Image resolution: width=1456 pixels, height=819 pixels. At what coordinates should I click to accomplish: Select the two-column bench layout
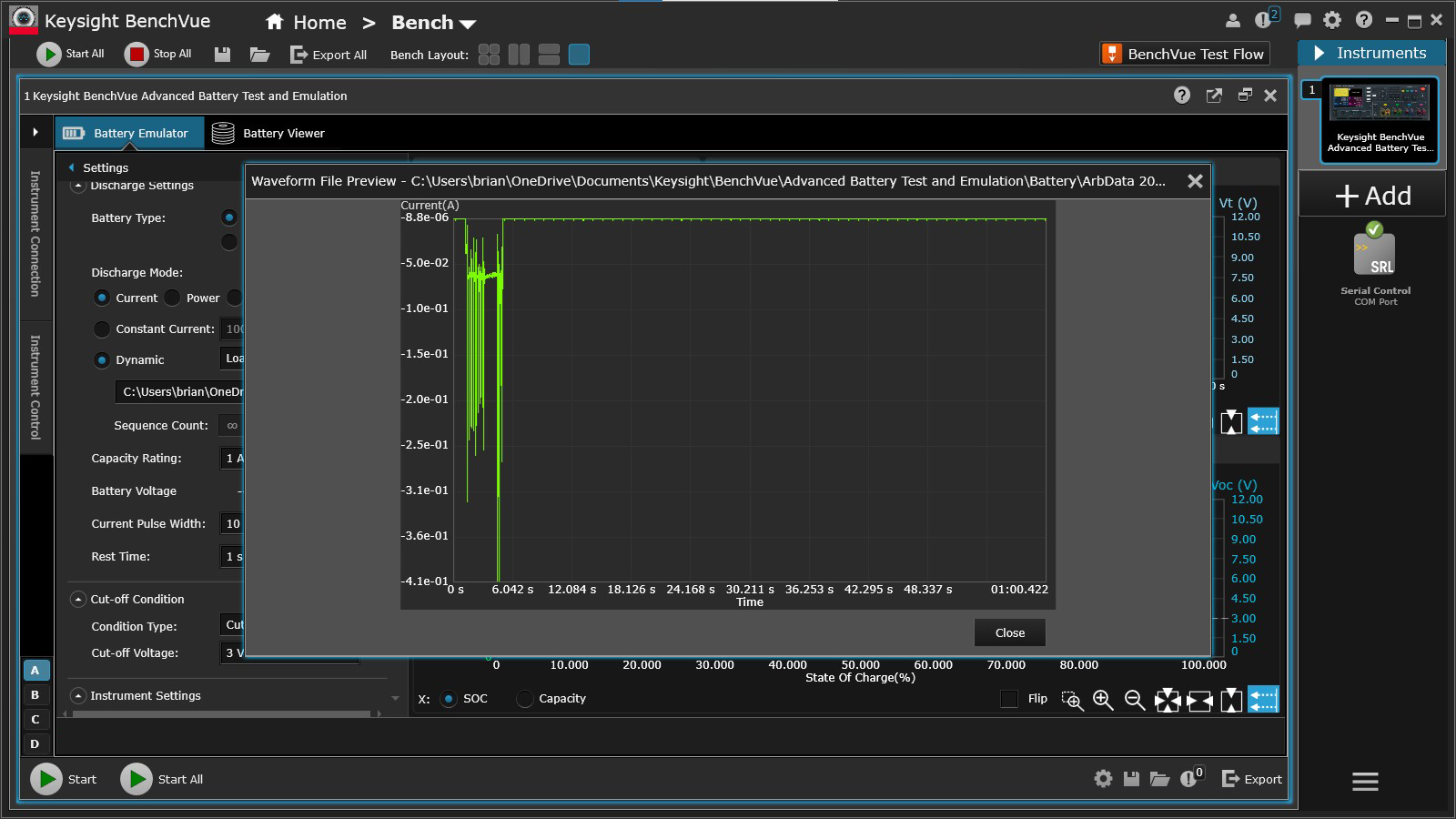click(x=519, y=55)
